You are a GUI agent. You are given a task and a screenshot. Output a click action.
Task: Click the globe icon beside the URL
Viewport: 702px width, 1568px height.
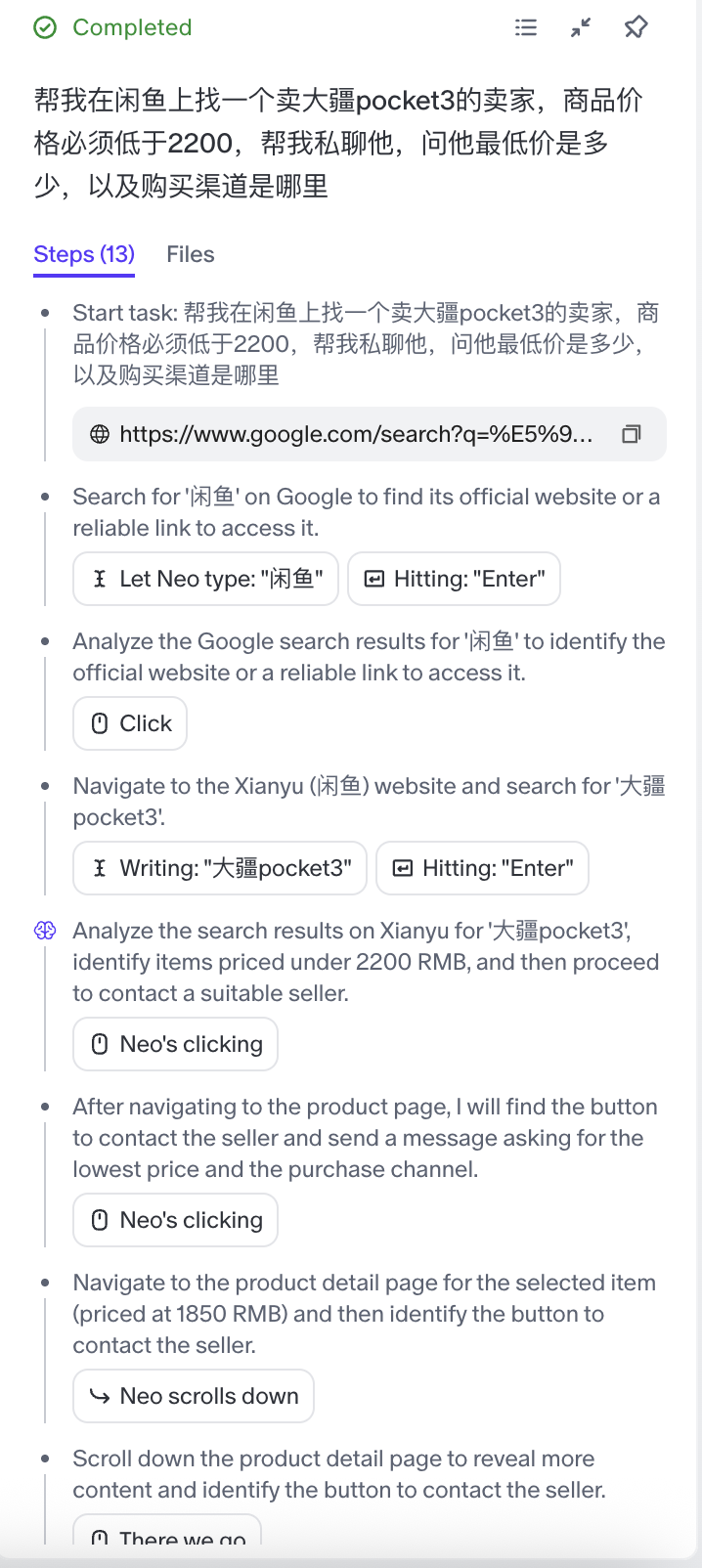(x=100, y=434)
